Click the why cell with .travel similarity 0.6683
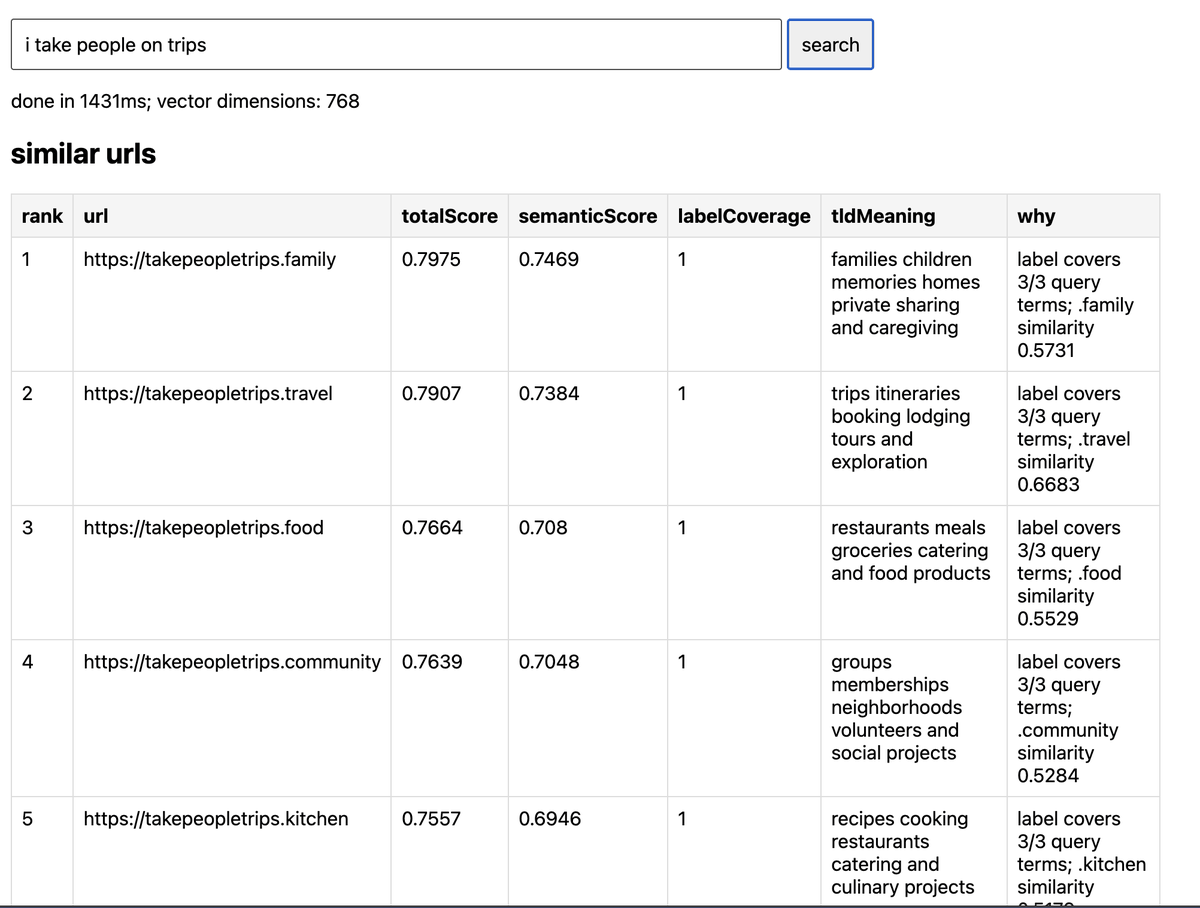The image size is (1200, 908). 1084,438
